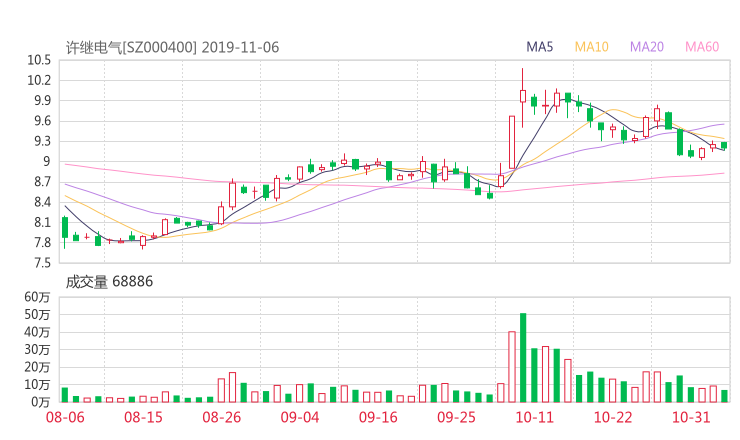The height and width of the screenshot is (440, 740).
Task: Click the candlestick with the highest wick above 10.2
Action: (523, 97)
